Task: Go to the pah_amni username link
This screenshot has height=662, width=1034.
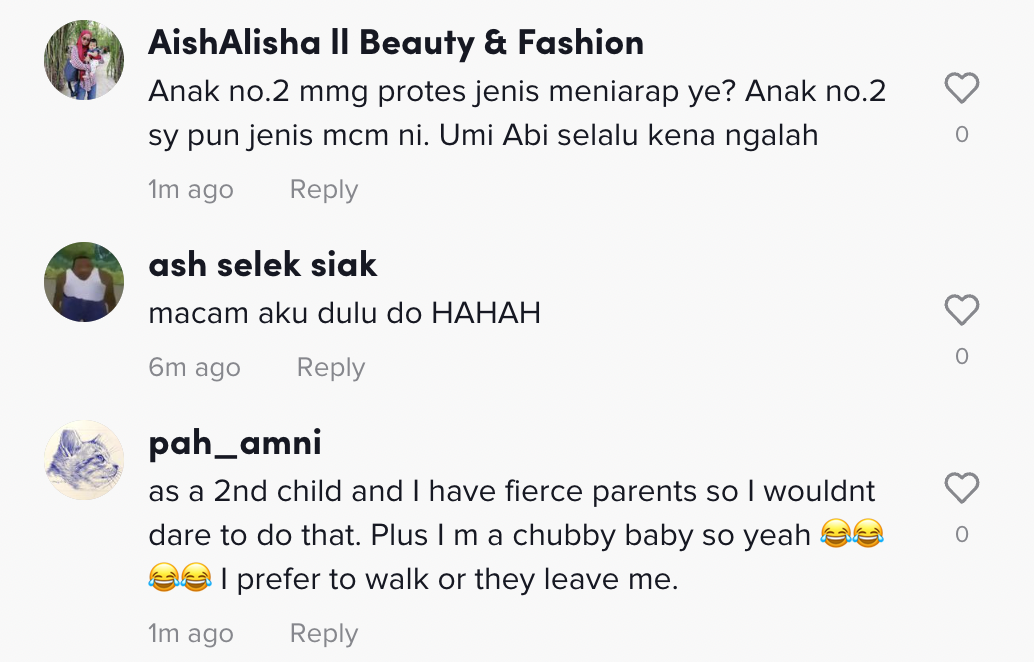Action: pyautogui.click(x=235, y=443)
